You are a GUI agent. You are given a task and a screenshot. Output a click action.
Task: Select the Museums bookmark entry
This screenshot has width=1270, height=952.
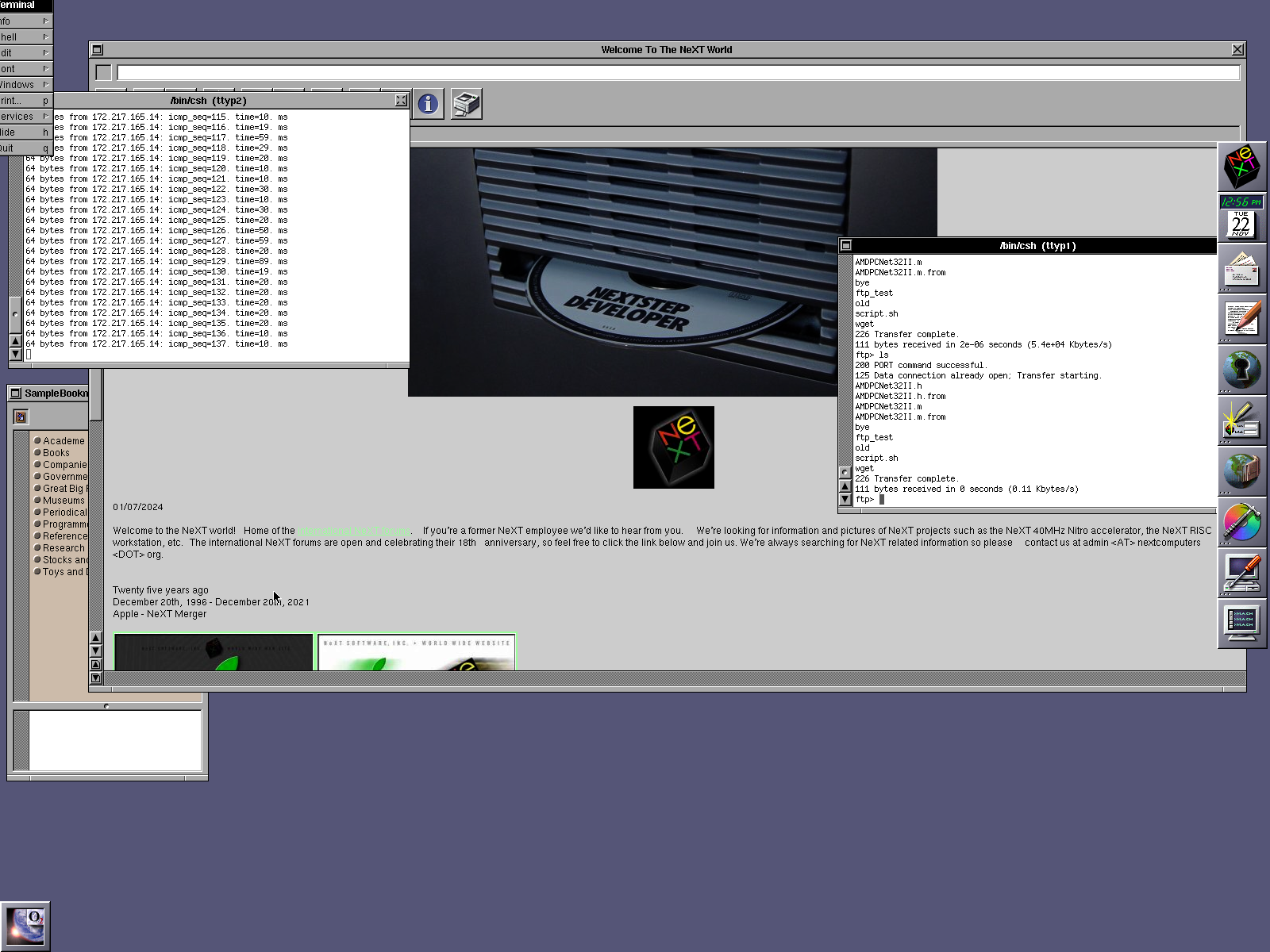(x=63, y=501)
